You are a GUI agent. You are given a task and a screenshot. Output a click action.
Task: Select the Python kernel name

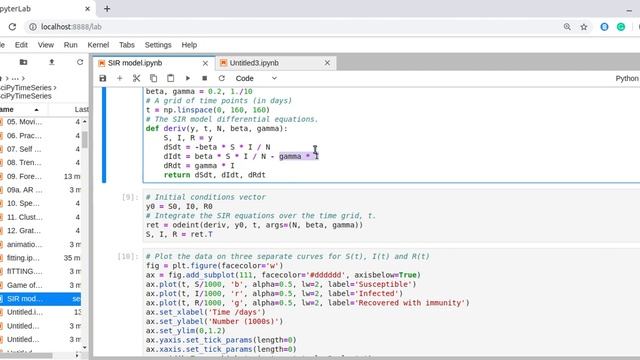(x=627, y=78)
